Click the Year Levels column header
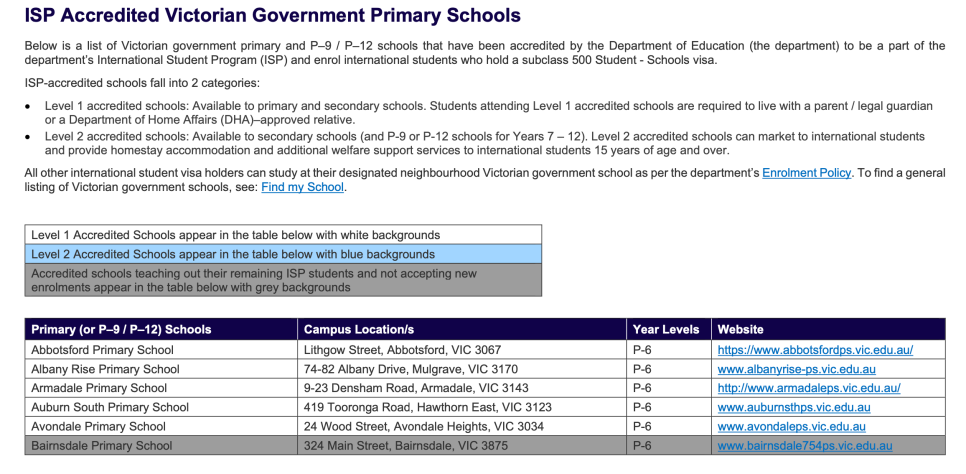The height and width of the screenshot is (474, 966). 666,330
